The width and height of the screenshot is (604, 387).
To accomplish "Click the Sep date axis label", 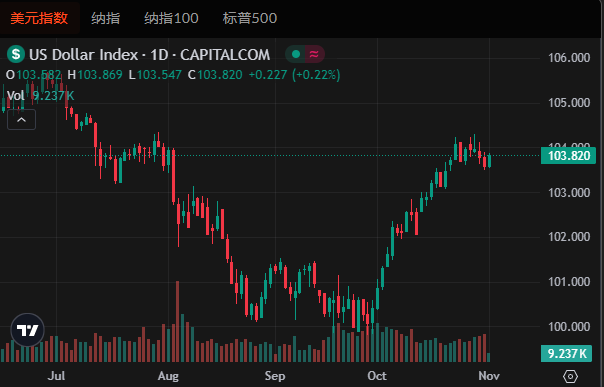I will [275, 376].
